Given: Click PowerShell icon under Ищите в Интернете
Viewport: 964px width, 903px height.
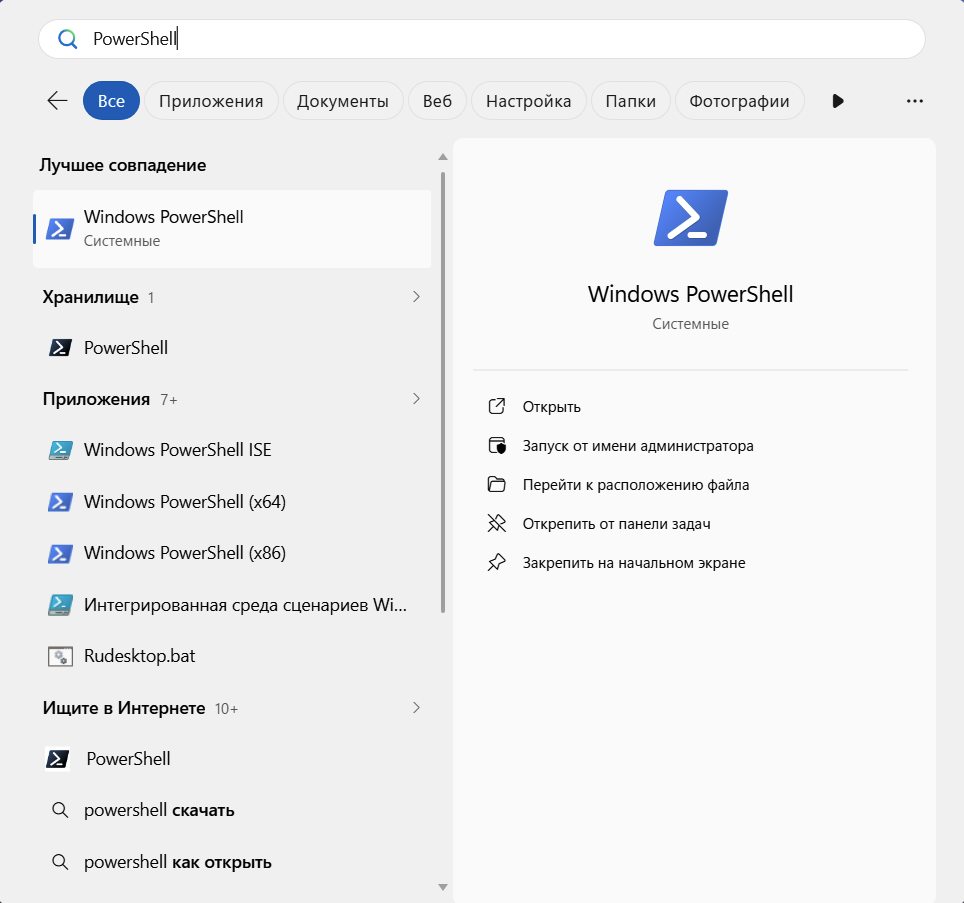Looking at the screenshot, I should (x=58, y=759).
